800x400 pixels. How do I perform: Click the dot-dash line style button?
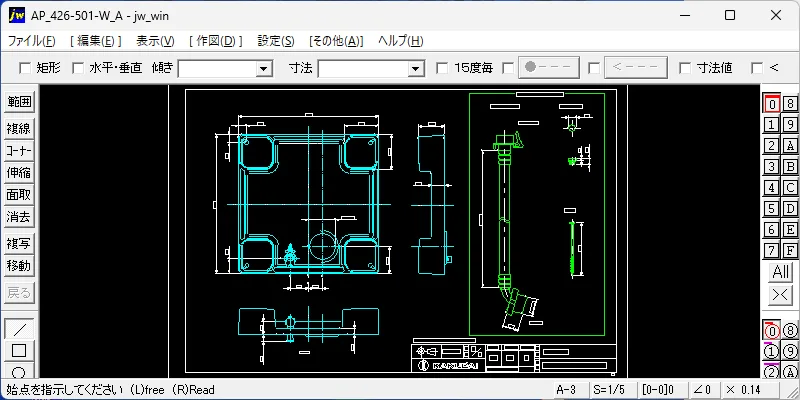pos(548,67)
